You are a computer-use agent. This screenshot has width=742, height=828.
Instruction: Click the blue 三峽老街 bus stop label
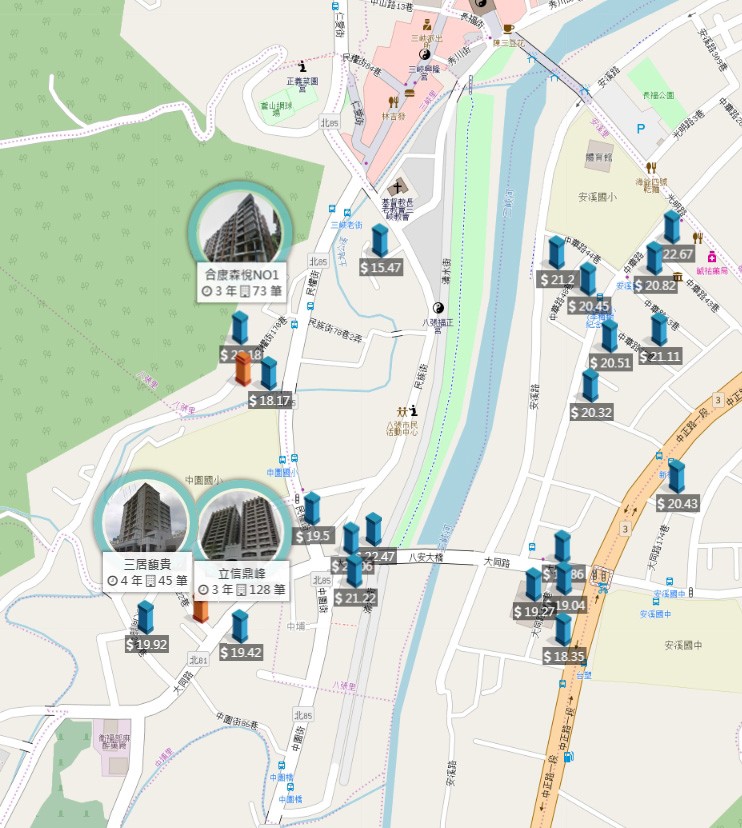point(346,225)
